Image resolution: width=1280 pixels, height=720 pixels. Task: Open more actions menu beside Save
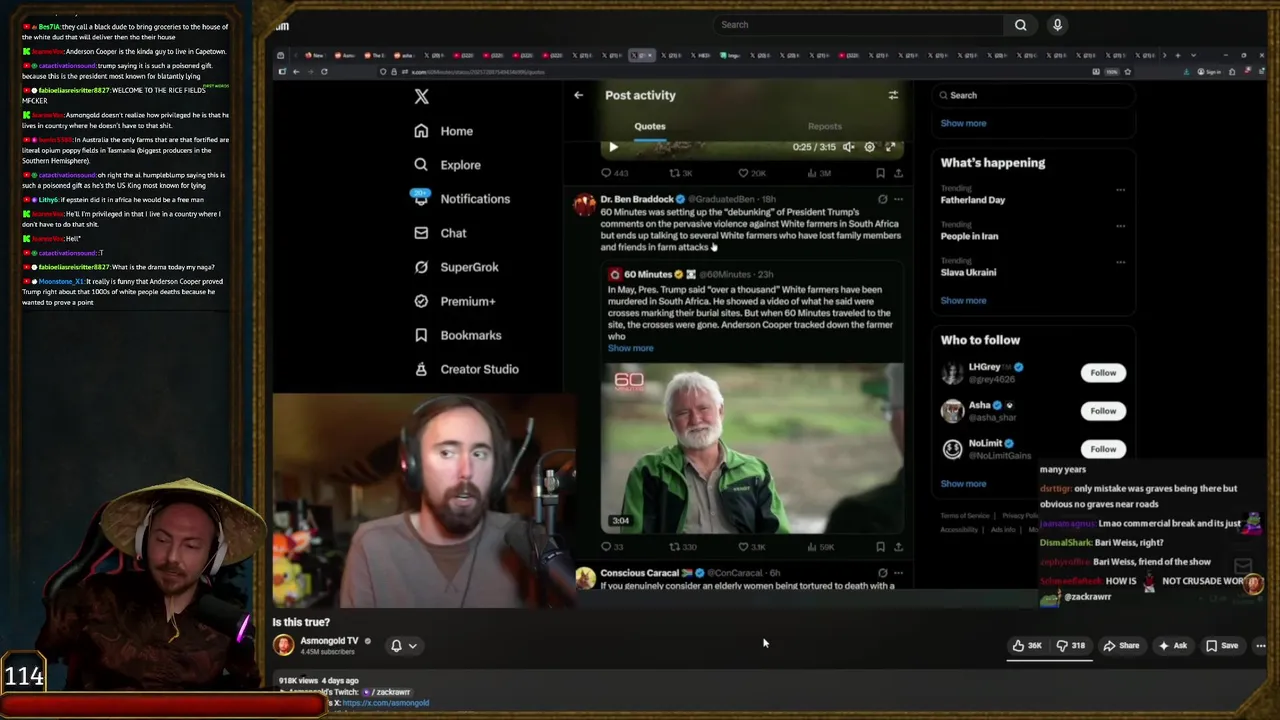click(1260, 646)
